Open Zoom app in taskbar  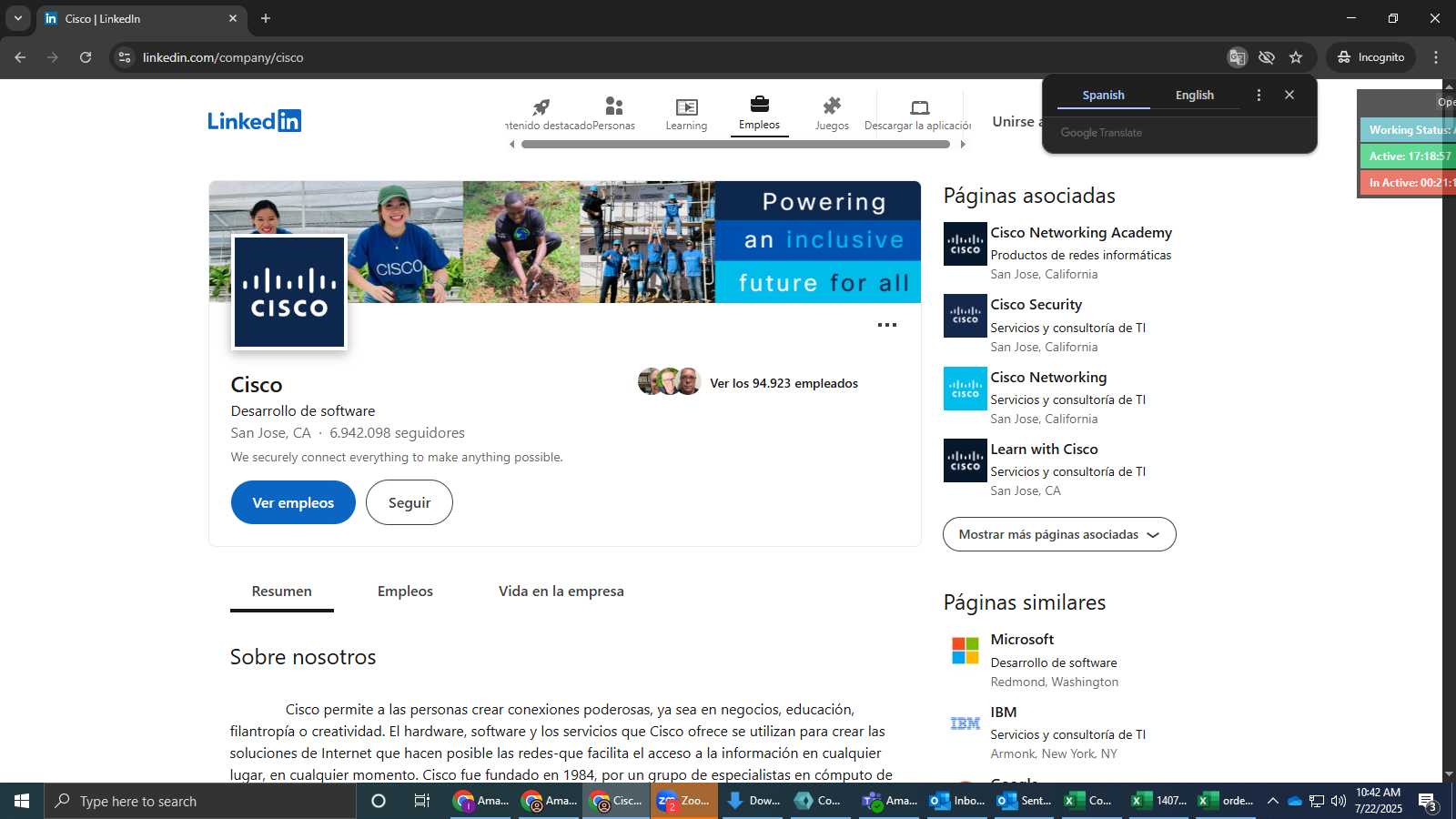click(684, 801)
